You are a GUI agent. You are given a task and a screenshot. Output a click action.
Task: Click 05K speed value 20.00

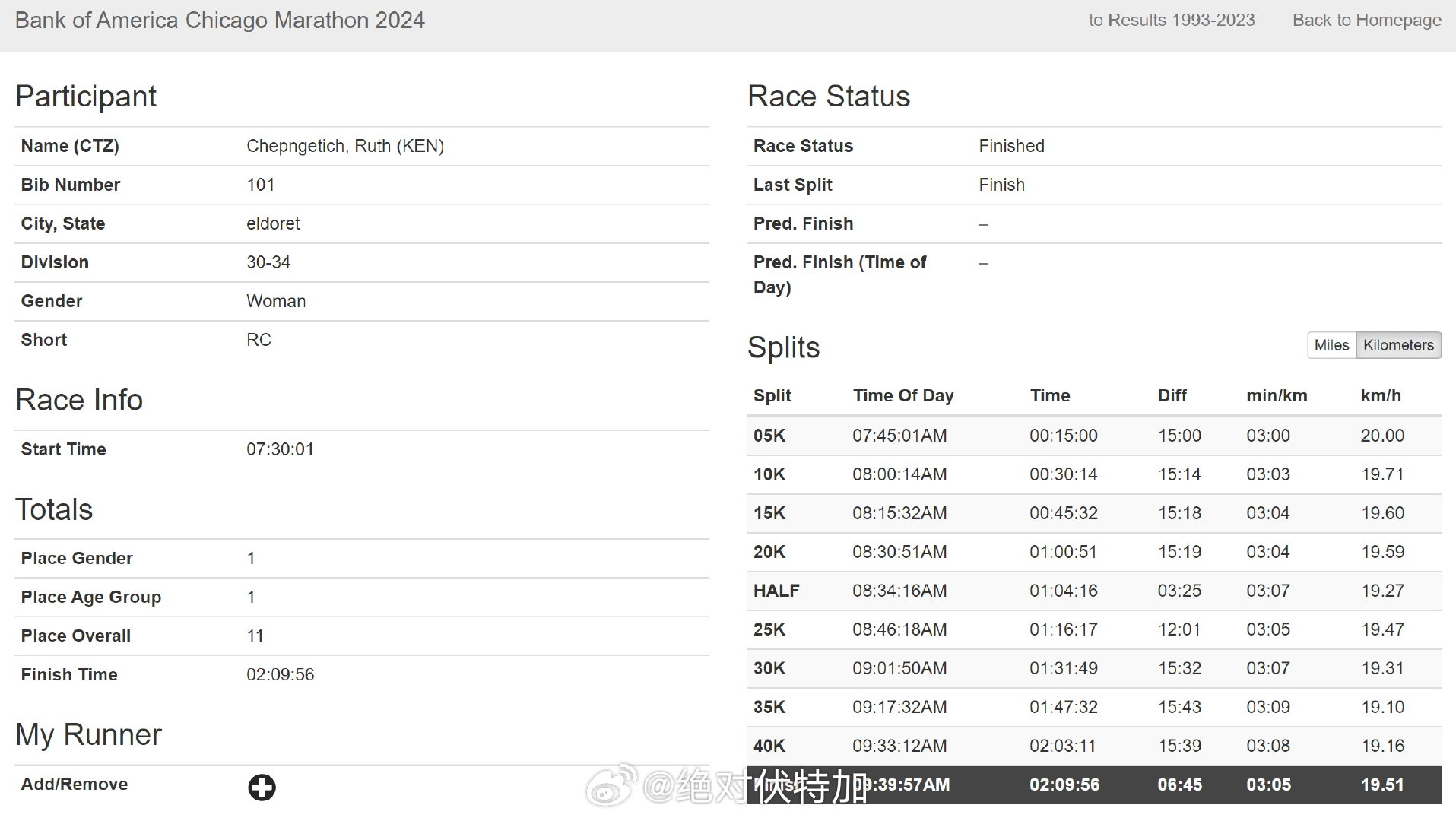coord(1382,436)
